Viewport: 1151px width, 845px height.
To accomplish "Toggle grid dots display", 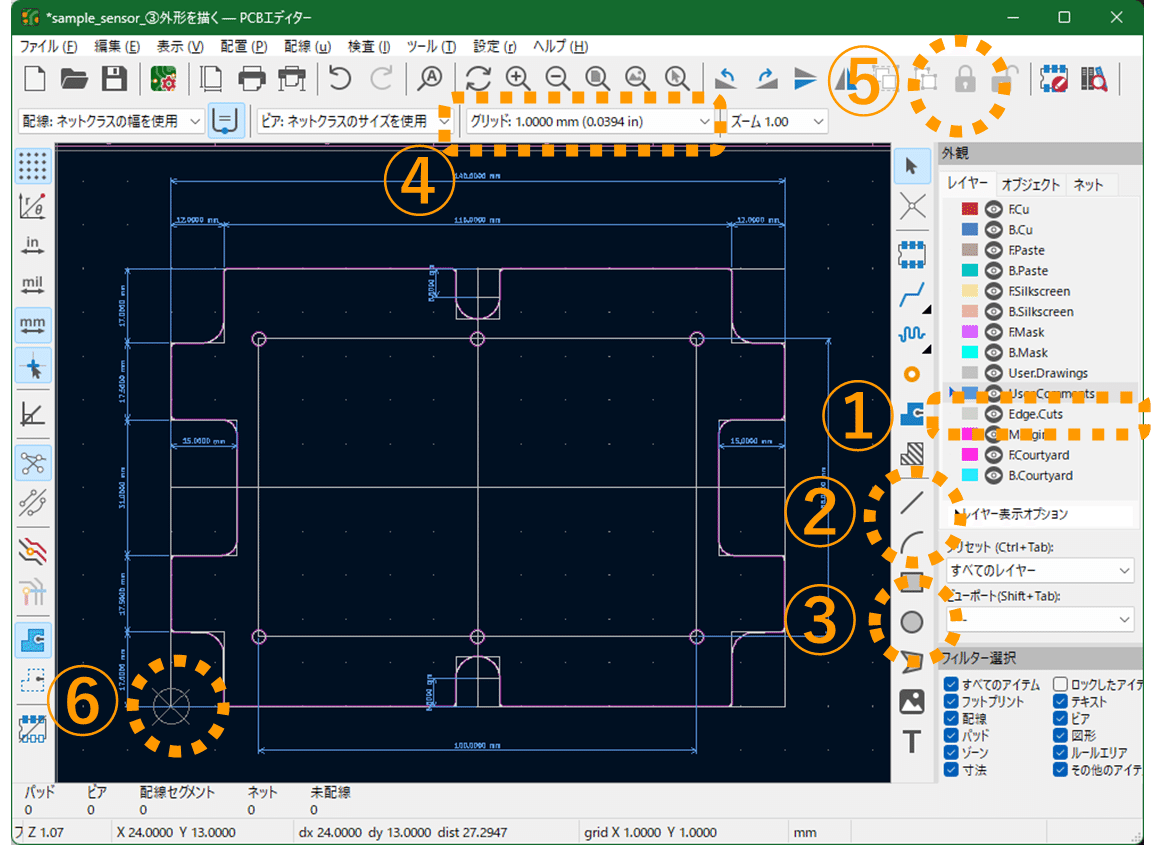I will [x=32, y=166].
